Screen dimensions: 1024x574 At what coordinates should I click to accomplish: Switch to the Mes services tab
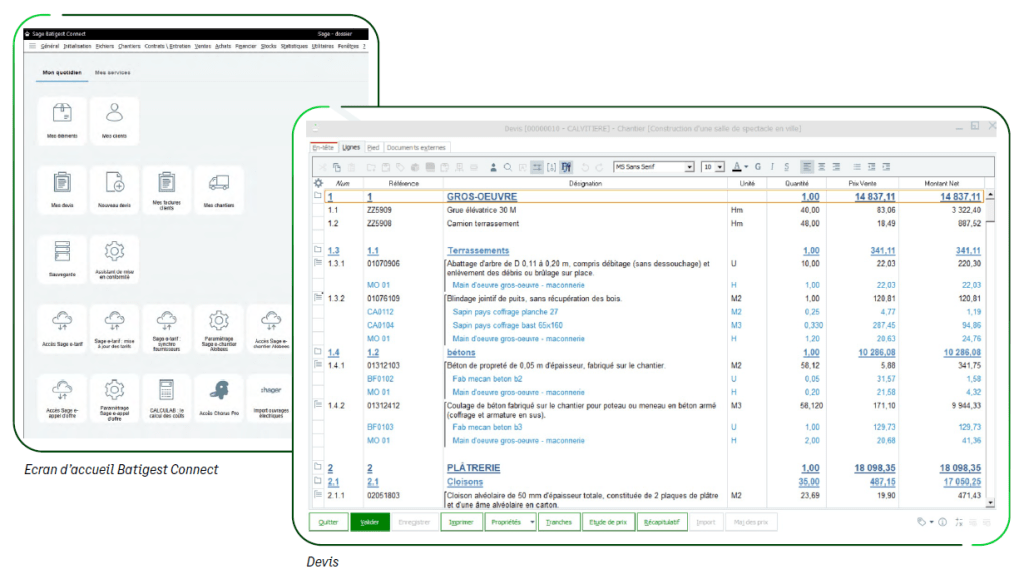click(112, 72)
